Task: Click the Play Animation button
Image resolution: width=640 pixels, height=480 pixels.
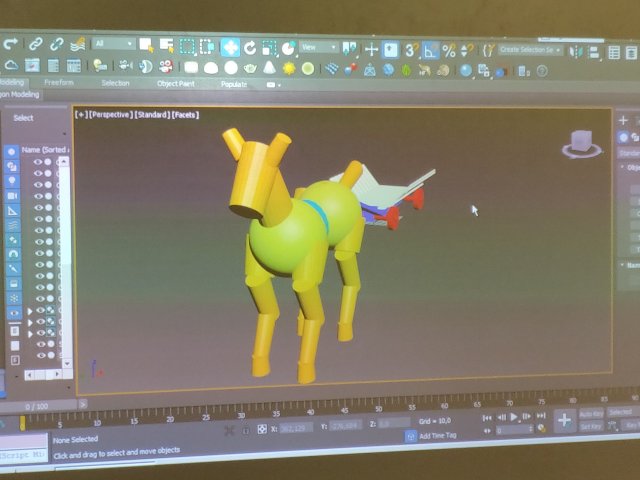Action: [514, 417]
